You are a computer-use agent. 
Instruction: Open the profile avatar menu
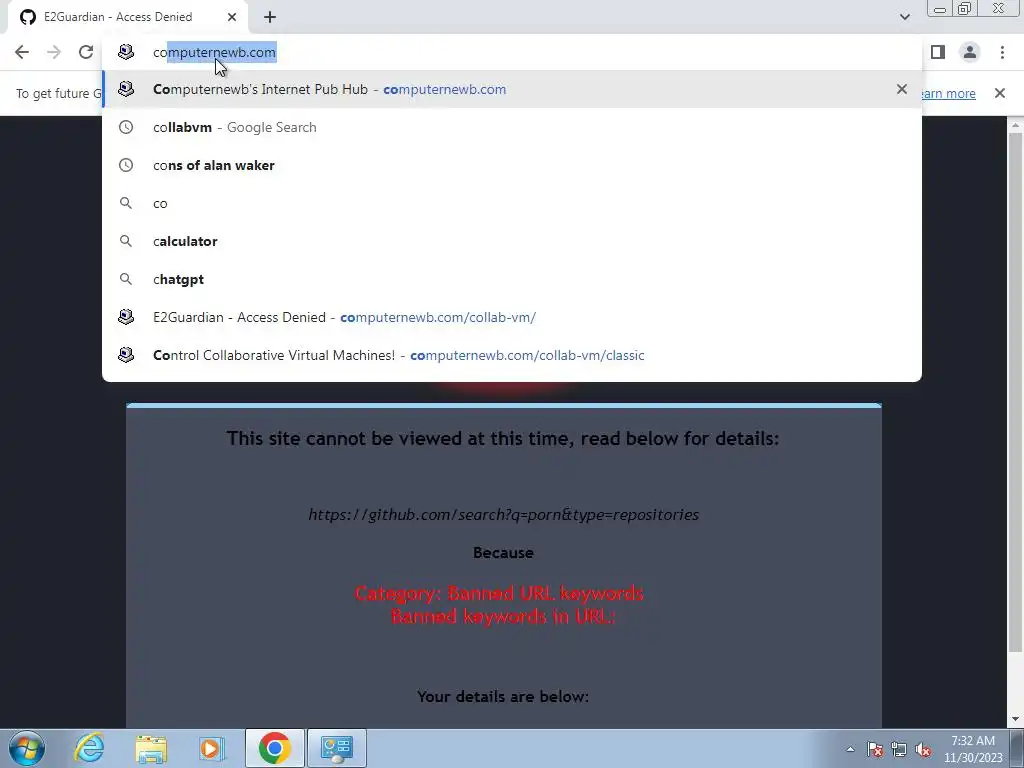point(970,52)
